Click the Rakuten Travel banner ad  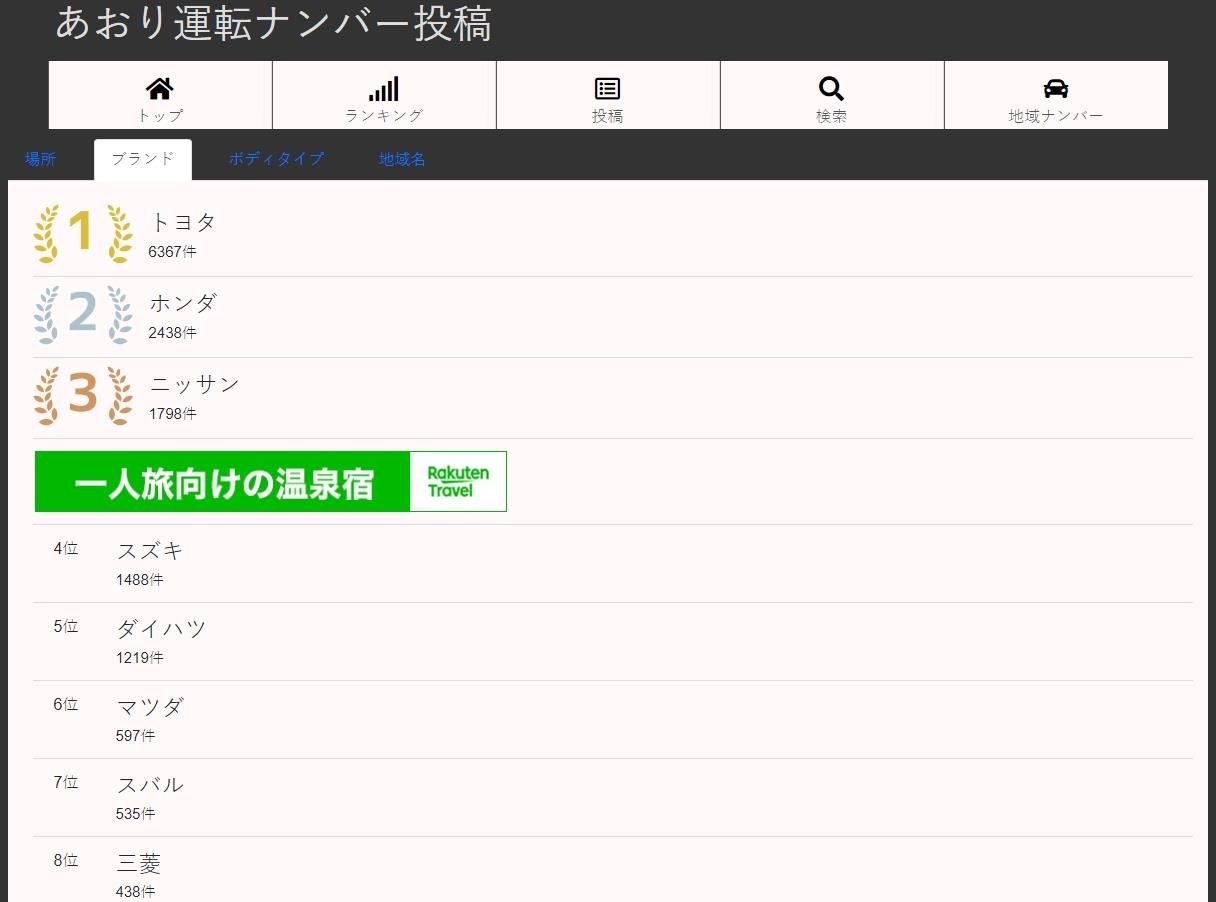pos(271,481)
